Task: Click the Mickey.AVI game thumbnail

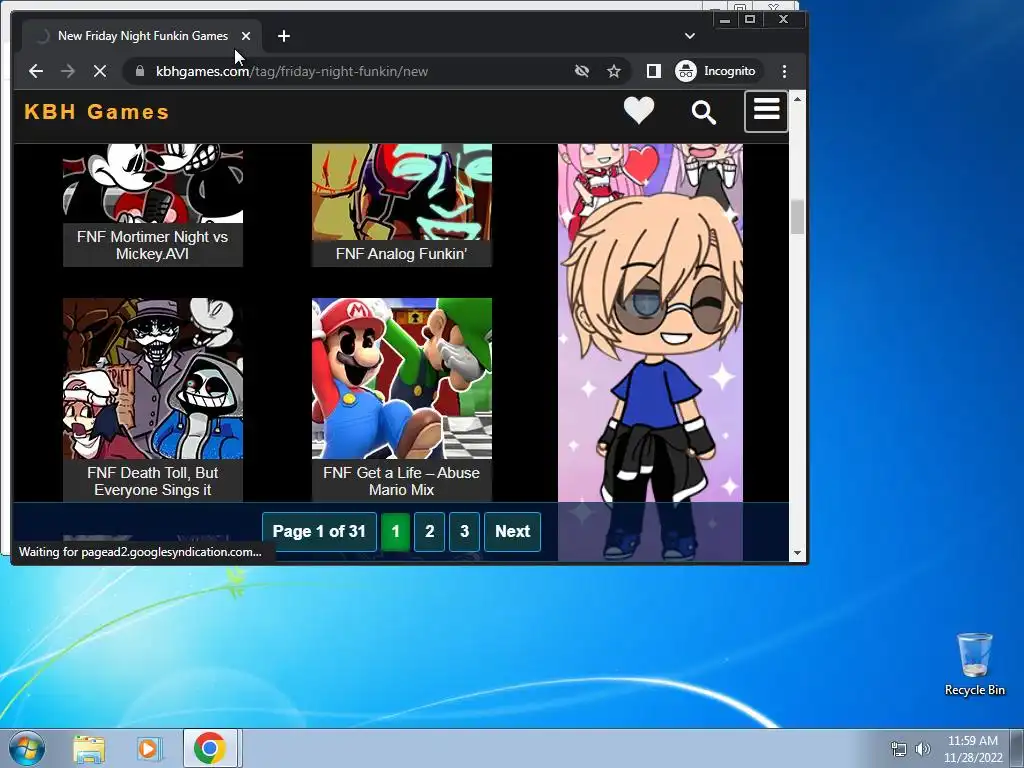Action: (x=153, y=184)
